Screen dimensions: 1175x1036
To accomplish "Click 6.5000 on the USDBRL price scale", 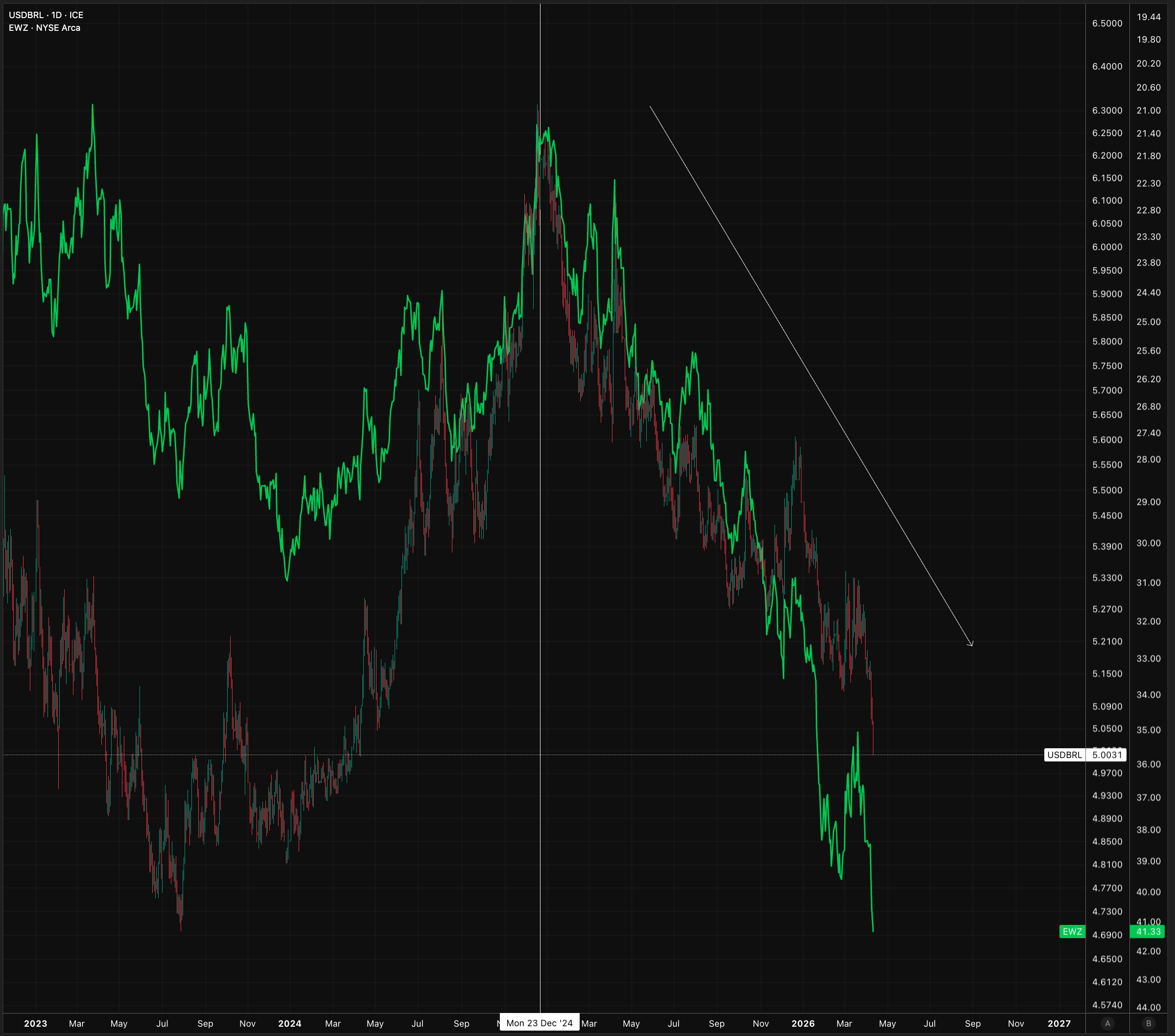I will click(x=1106, y=23).
